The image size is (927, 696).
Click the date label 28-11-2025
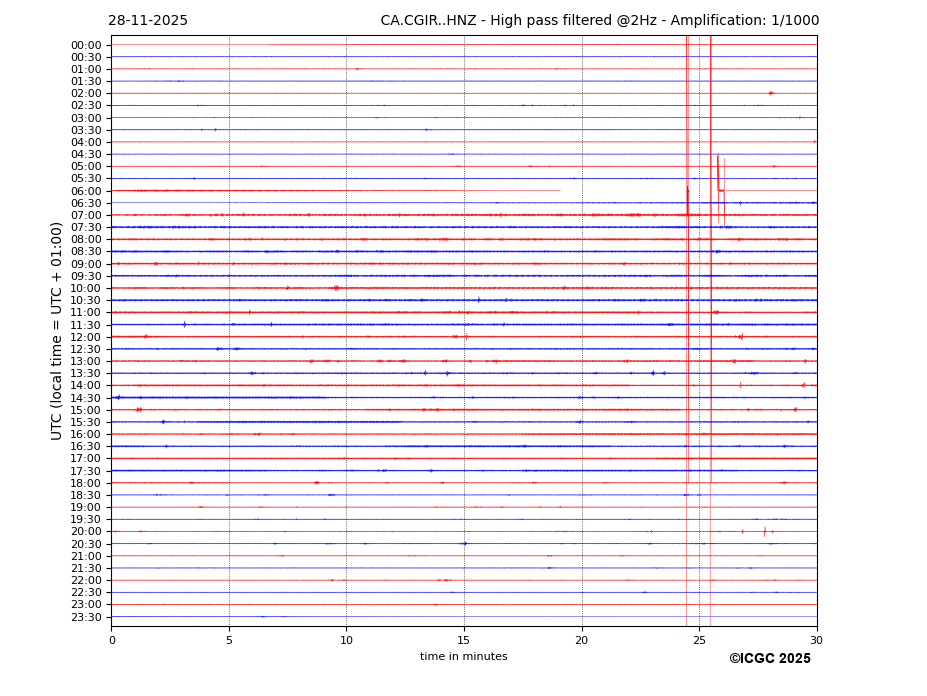[148, 21]
